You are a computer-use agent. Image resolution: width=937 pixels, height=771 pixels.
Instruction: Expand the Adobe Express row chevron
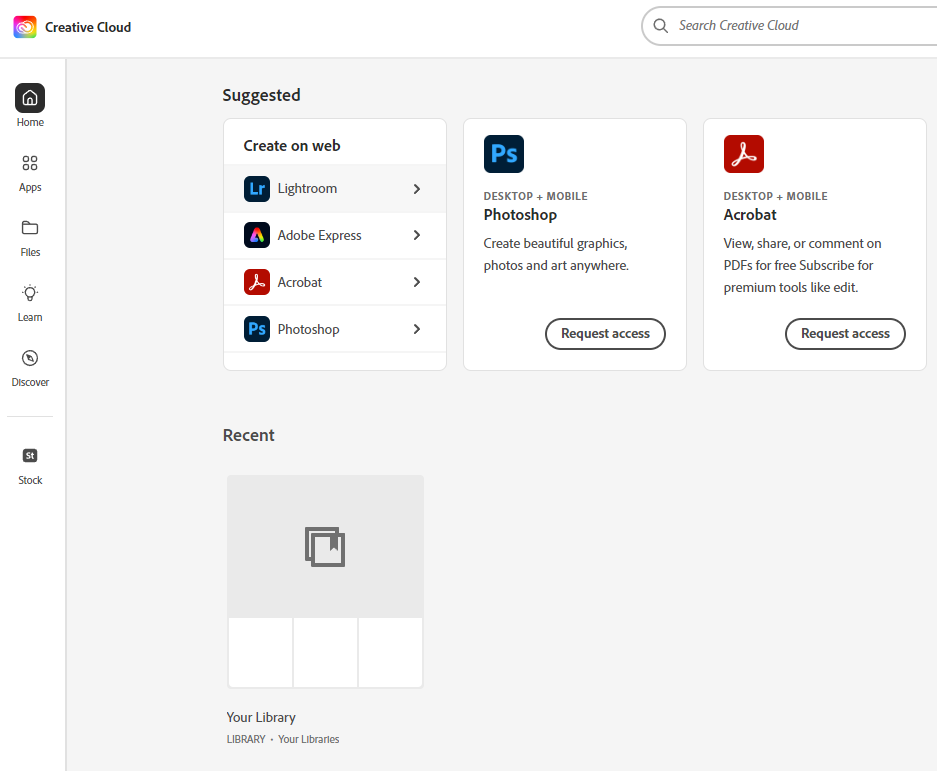(x=417, y=236)
